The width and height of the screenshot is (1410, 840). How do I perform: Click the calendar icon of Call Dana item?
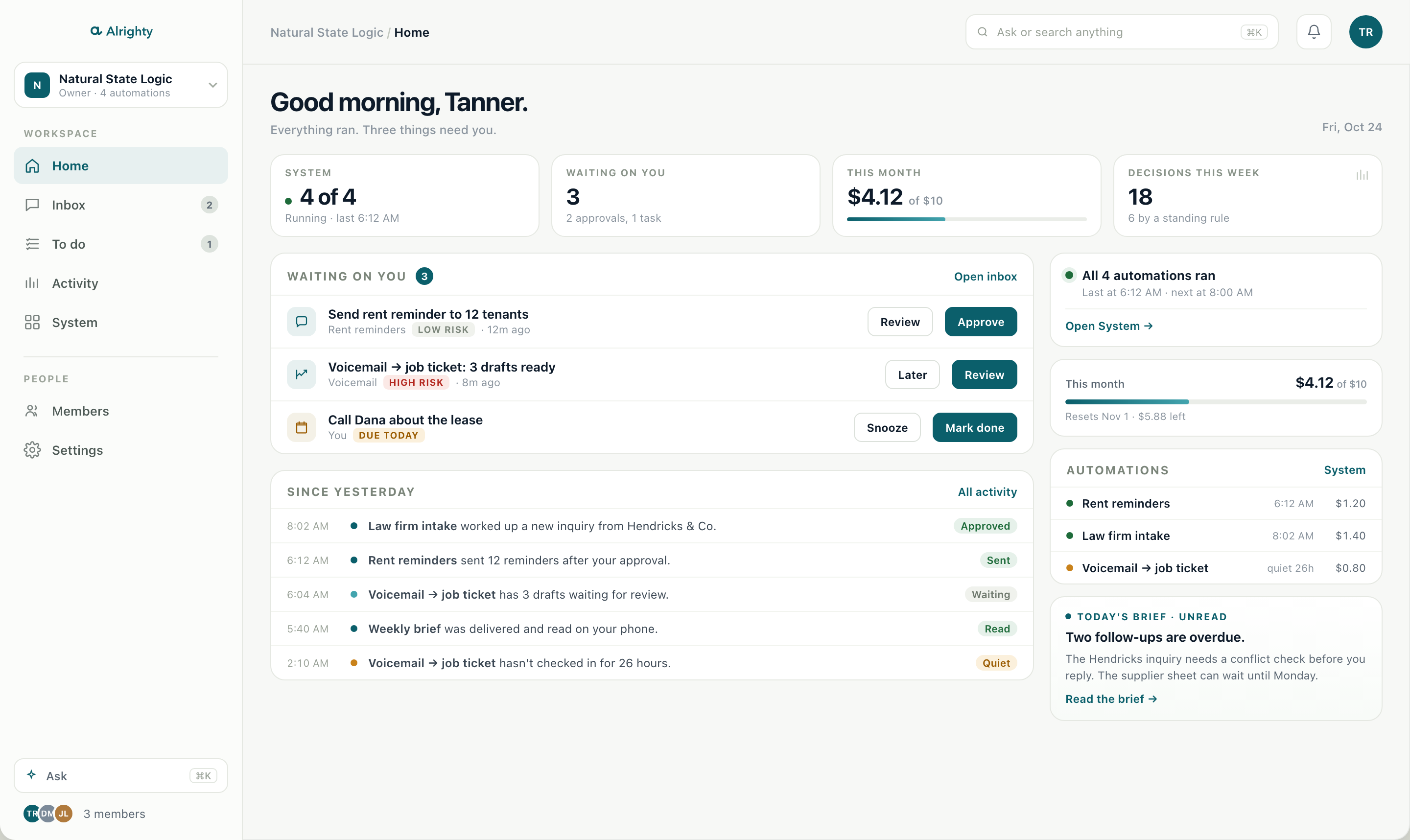tap(301, 427)
